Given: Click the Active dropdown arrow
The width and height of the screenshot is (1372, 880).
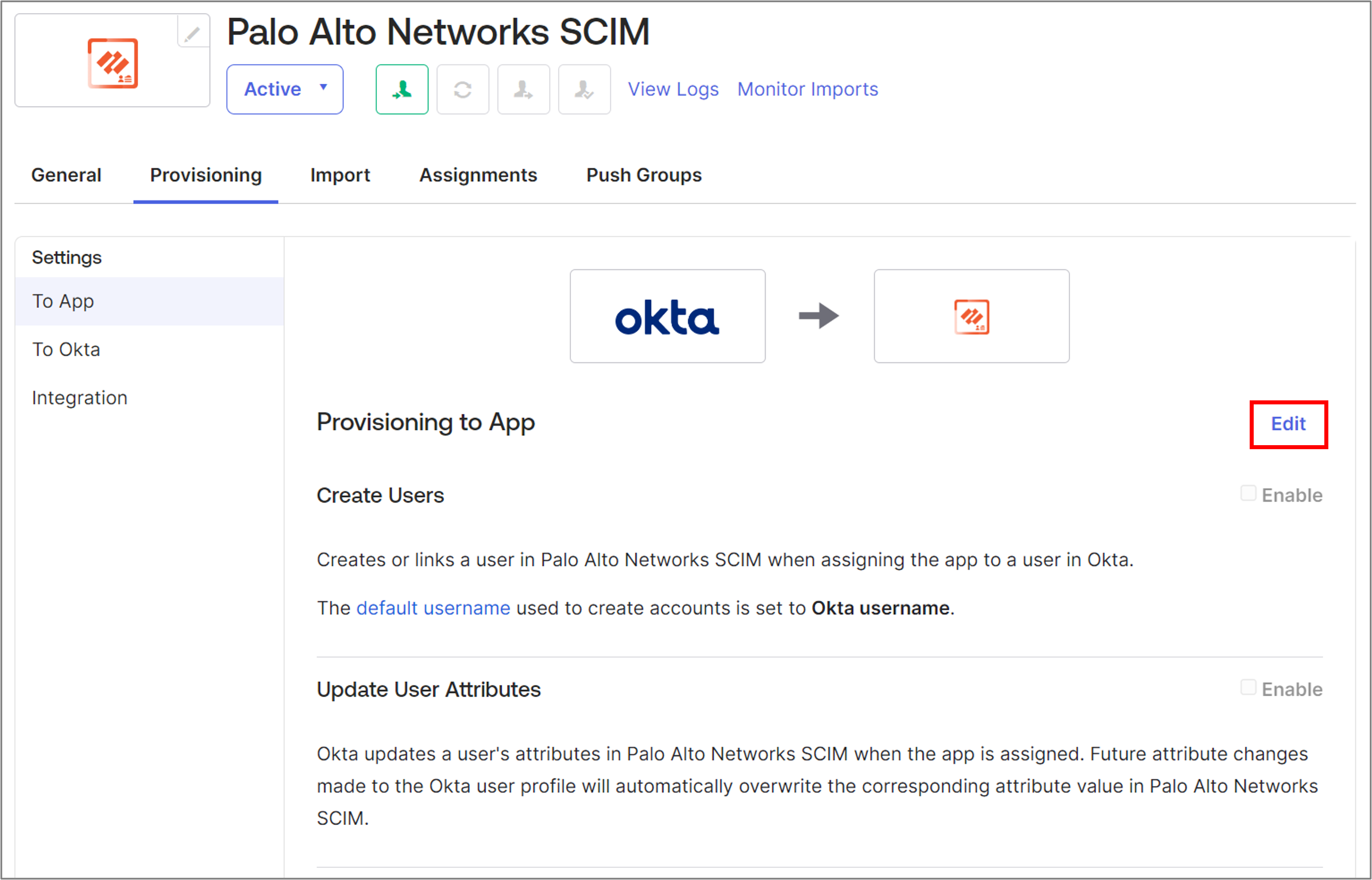Looking at the screenshot, I should click(323, 87).
